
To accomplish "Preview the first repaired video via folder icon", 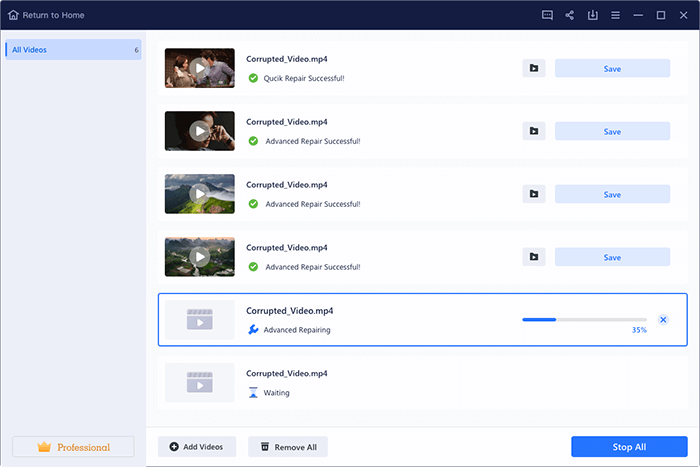I will pos(534,68).
